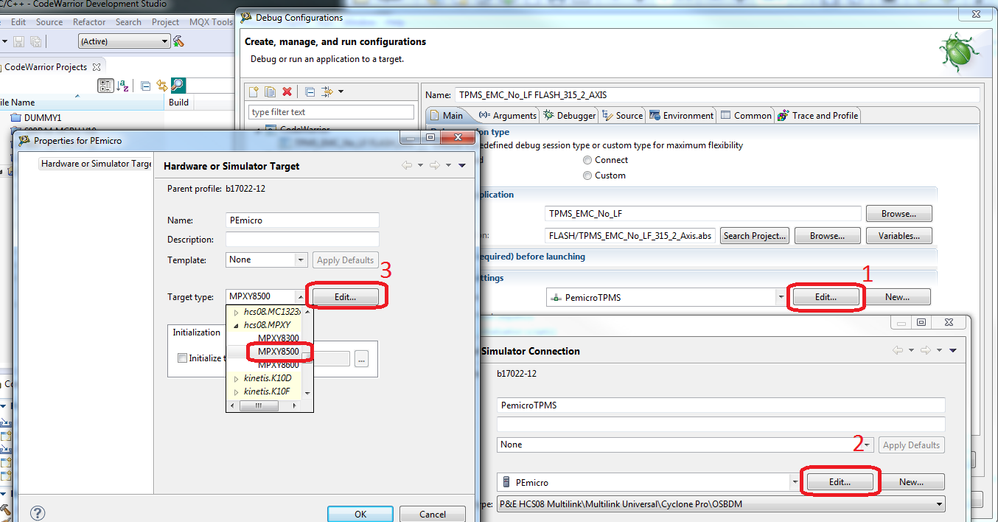This screenshot has width=998, height=522.
Task: Click PemicroTPMS connection icon in combo box
Action: (x=556, y=297)
